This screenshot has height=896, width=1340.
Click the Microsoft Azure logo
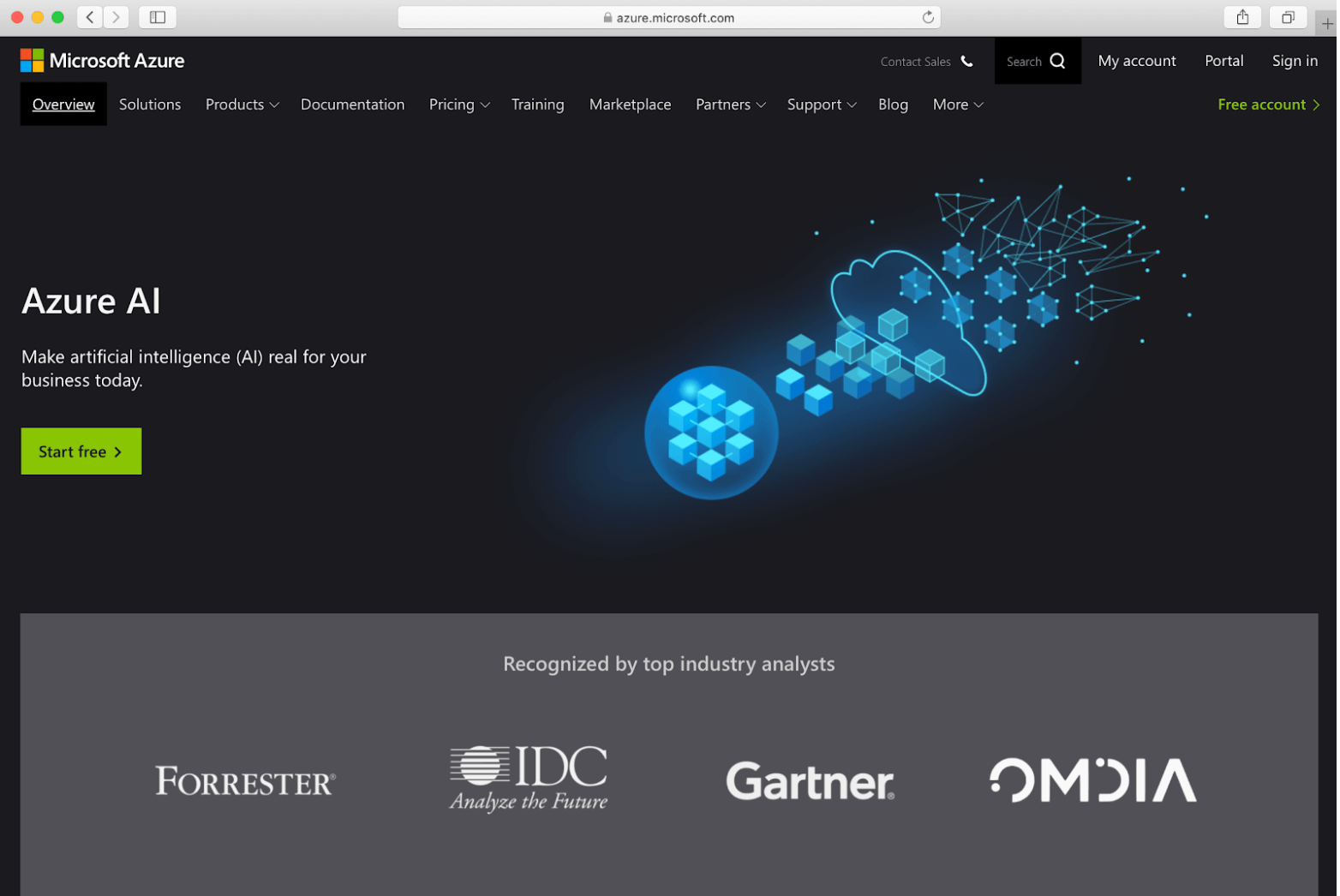coord(103,61)
